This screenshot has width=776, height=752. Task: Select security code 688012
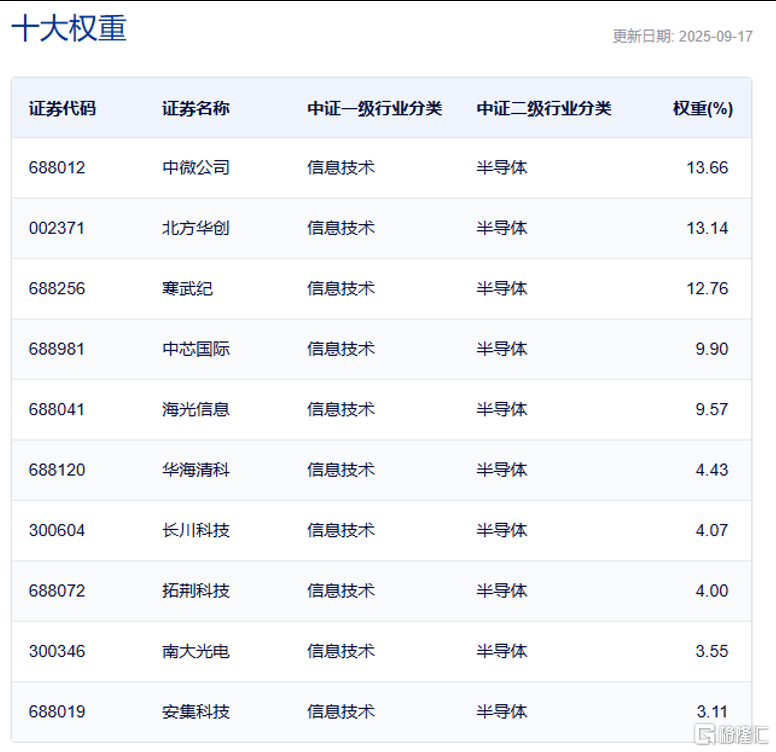[x=57, y=168]
